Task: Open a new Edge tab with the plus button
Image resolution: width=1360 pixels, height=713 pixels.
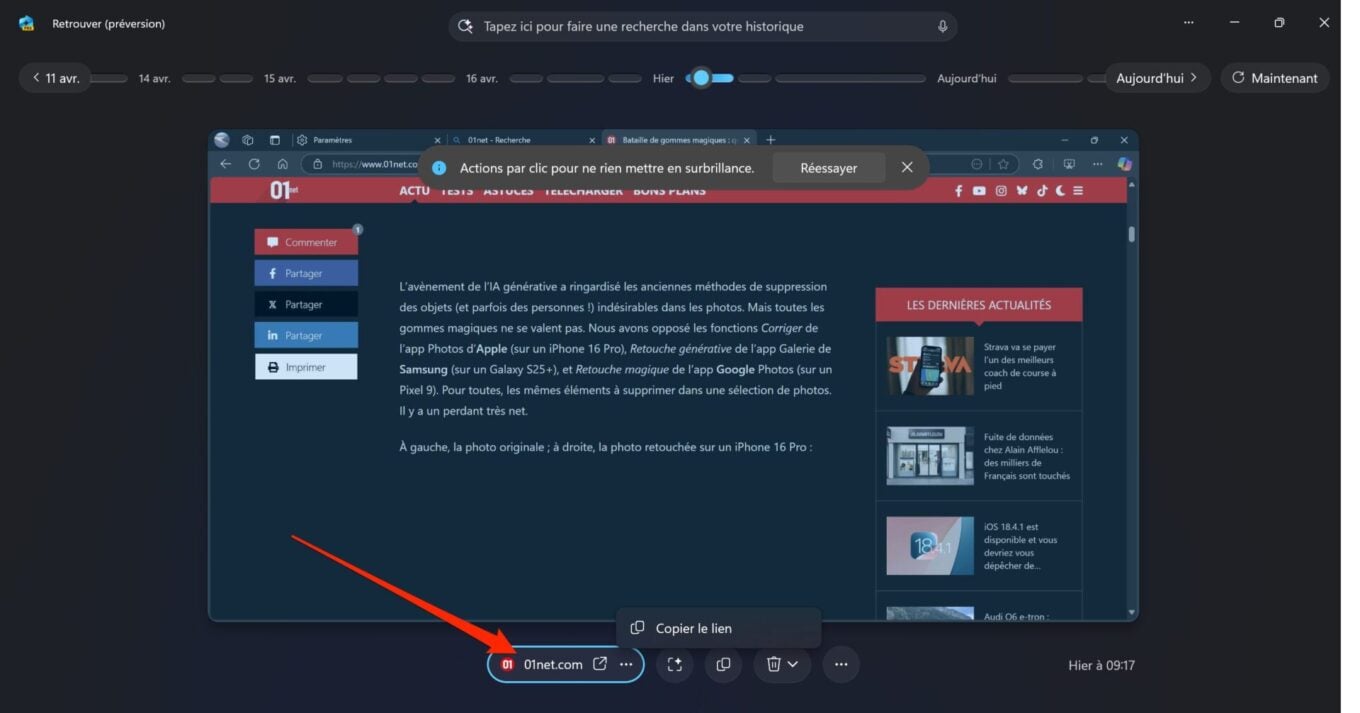Action: (x=770, y=140)
